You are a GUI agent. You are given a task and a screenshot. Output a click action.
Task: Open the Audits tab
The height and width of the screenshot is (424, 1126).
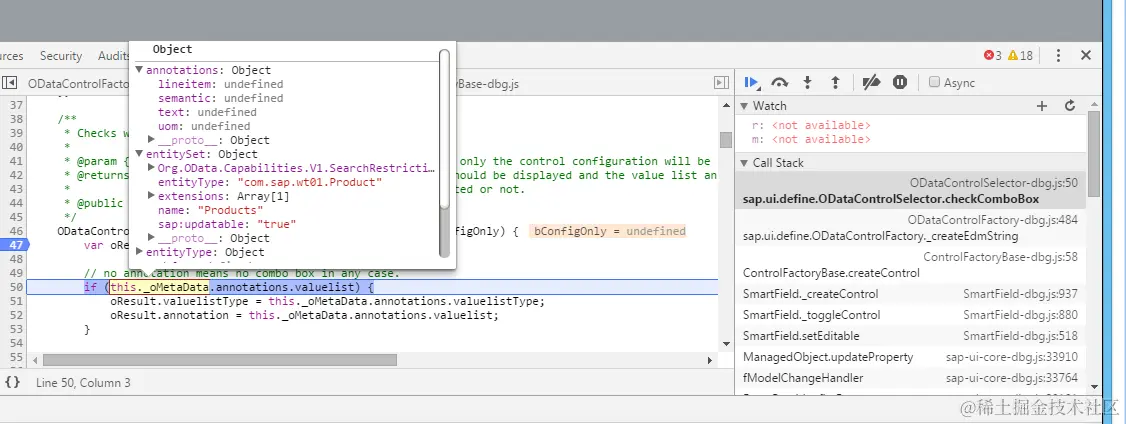click(x=113, y=55)
